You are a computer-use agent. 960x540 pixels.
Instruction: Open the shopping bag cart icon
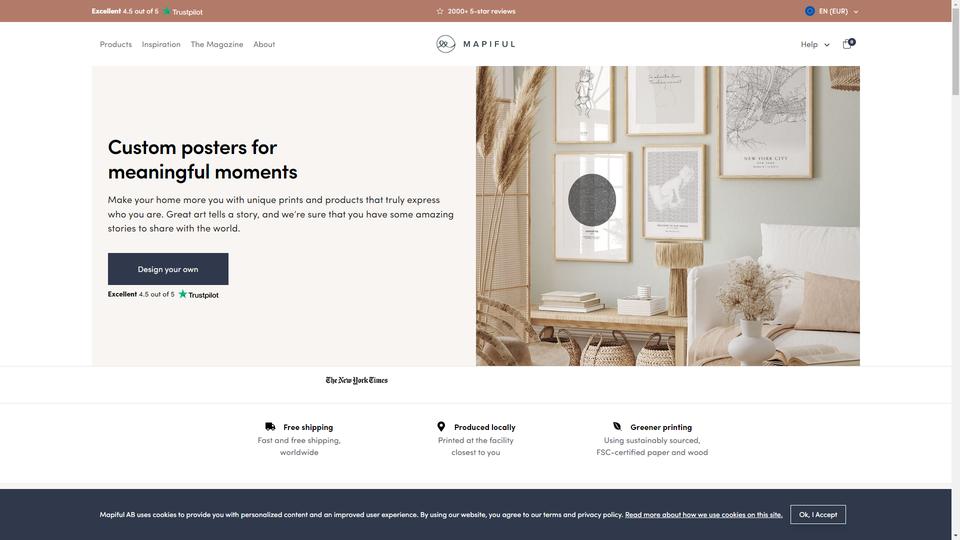click(848, 43)
